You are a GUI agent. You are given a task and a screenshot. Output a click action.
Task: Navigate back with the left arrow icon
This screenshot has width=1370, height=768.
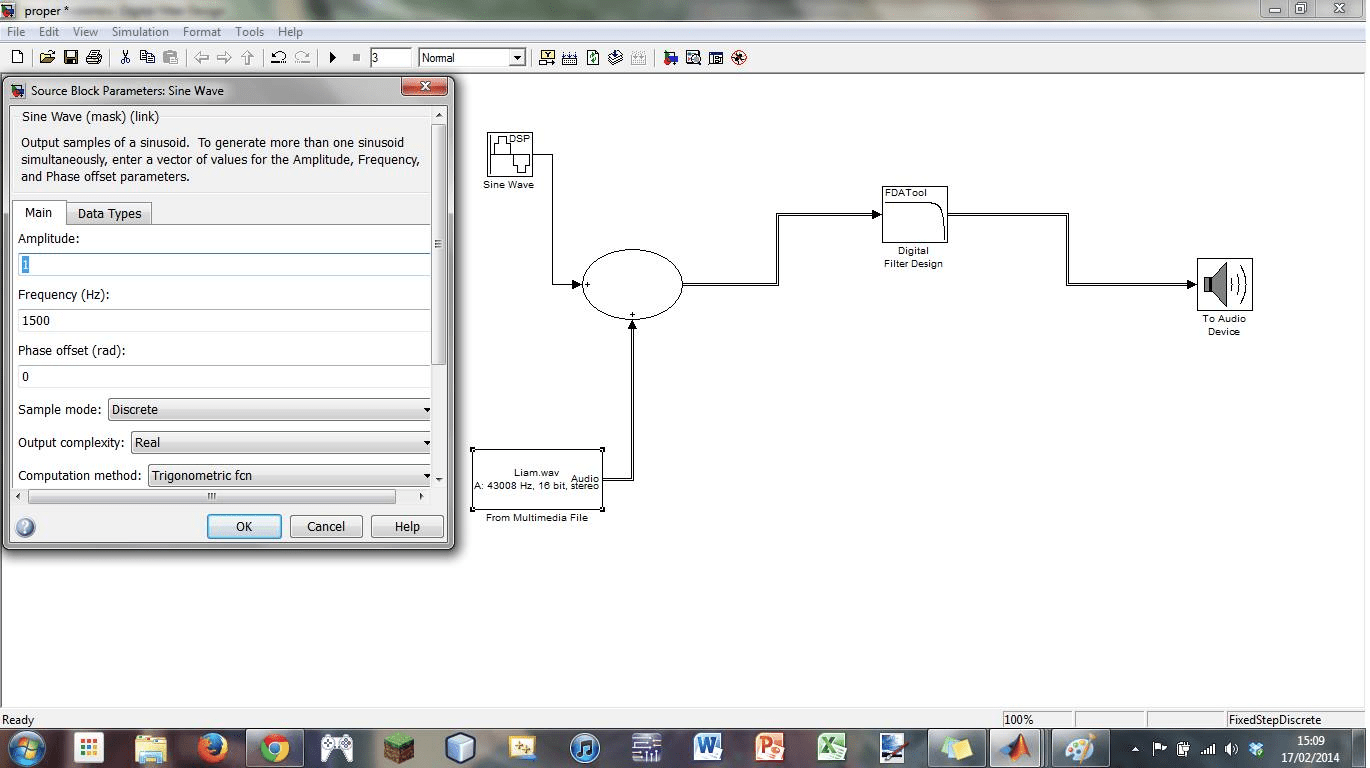coord(201,58)
